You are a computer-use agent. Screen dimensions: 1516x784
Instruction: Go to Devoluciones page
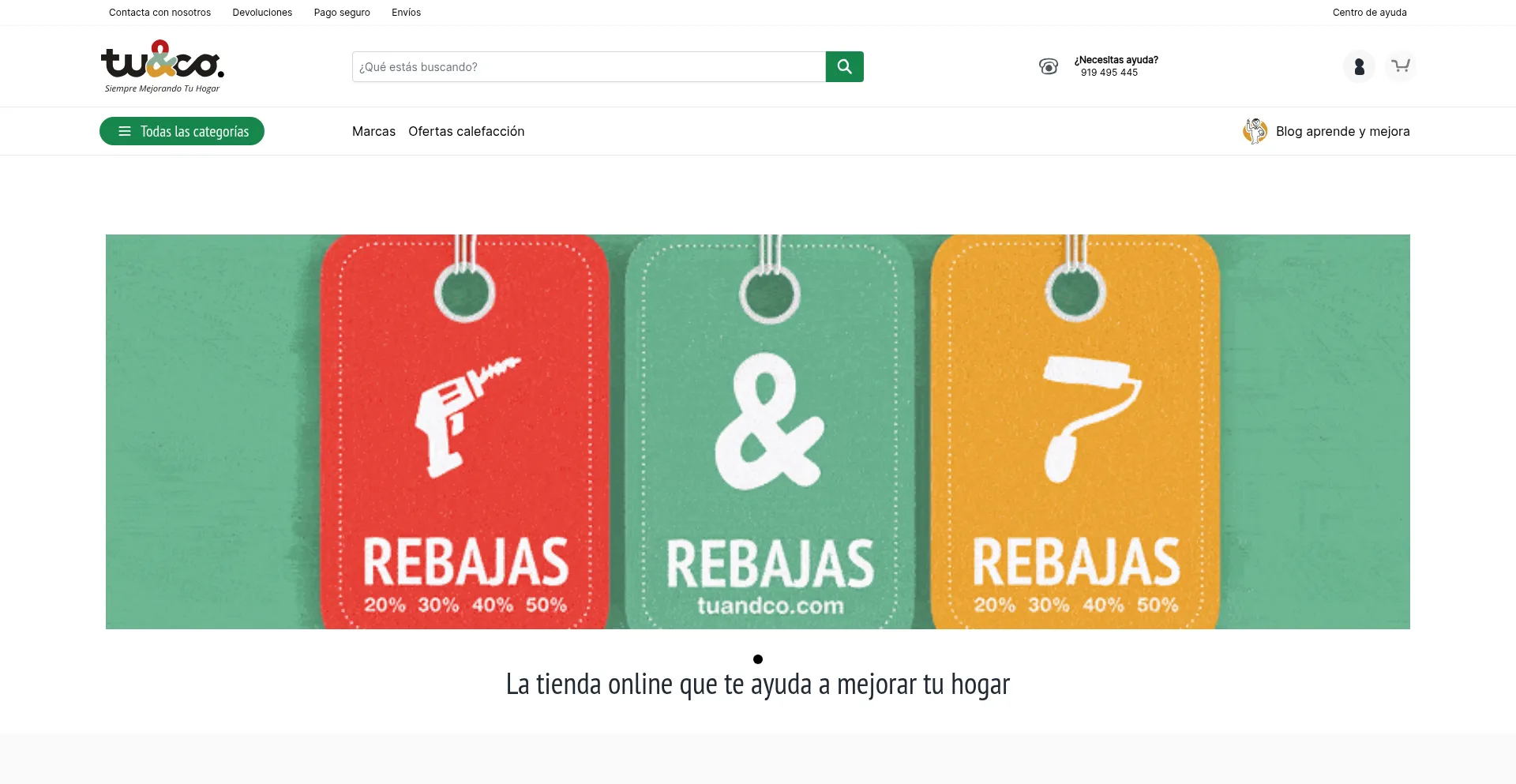tap(262, 13)
